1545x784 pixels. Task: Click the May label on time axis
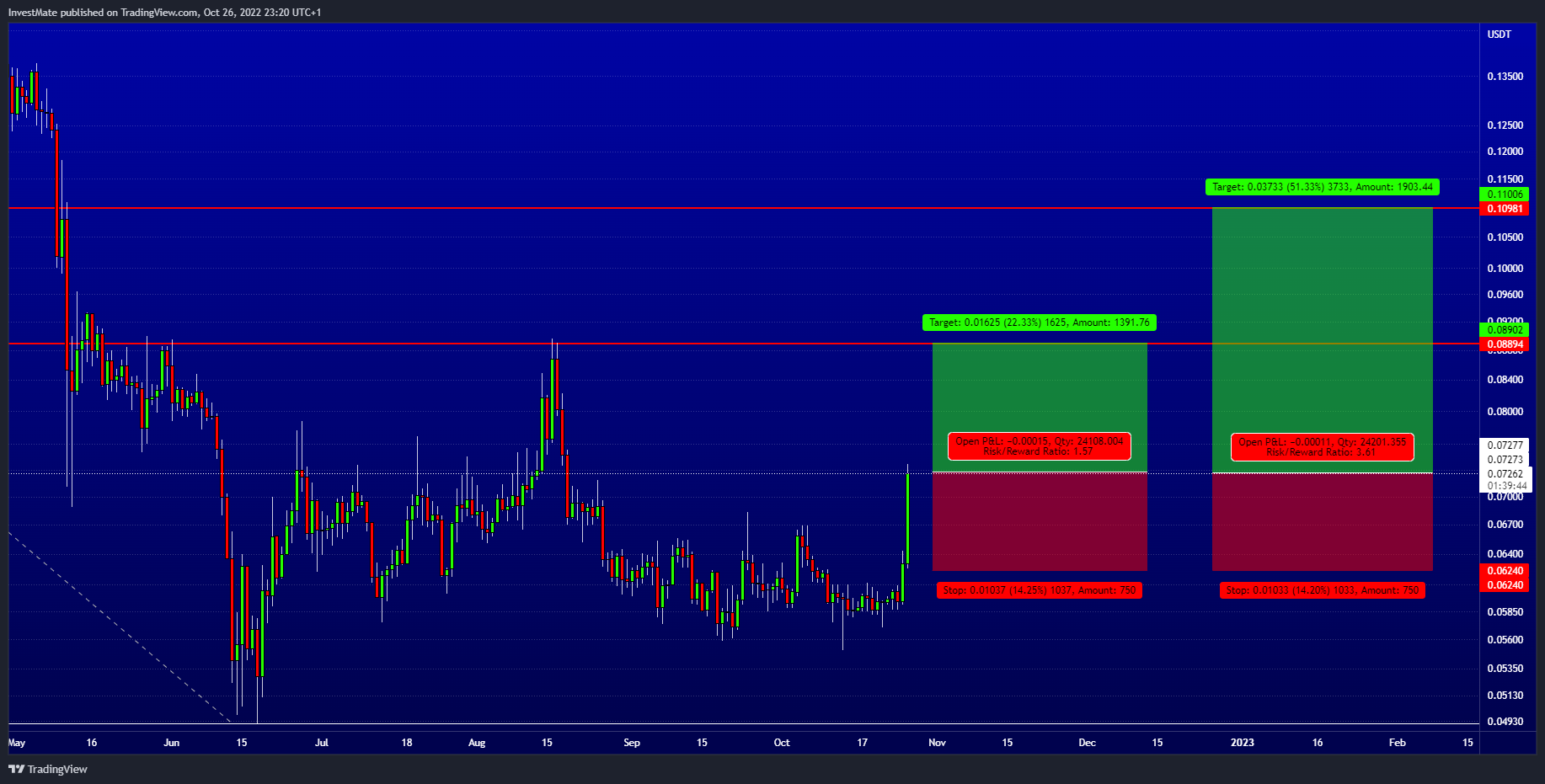(x=17, y=743)
